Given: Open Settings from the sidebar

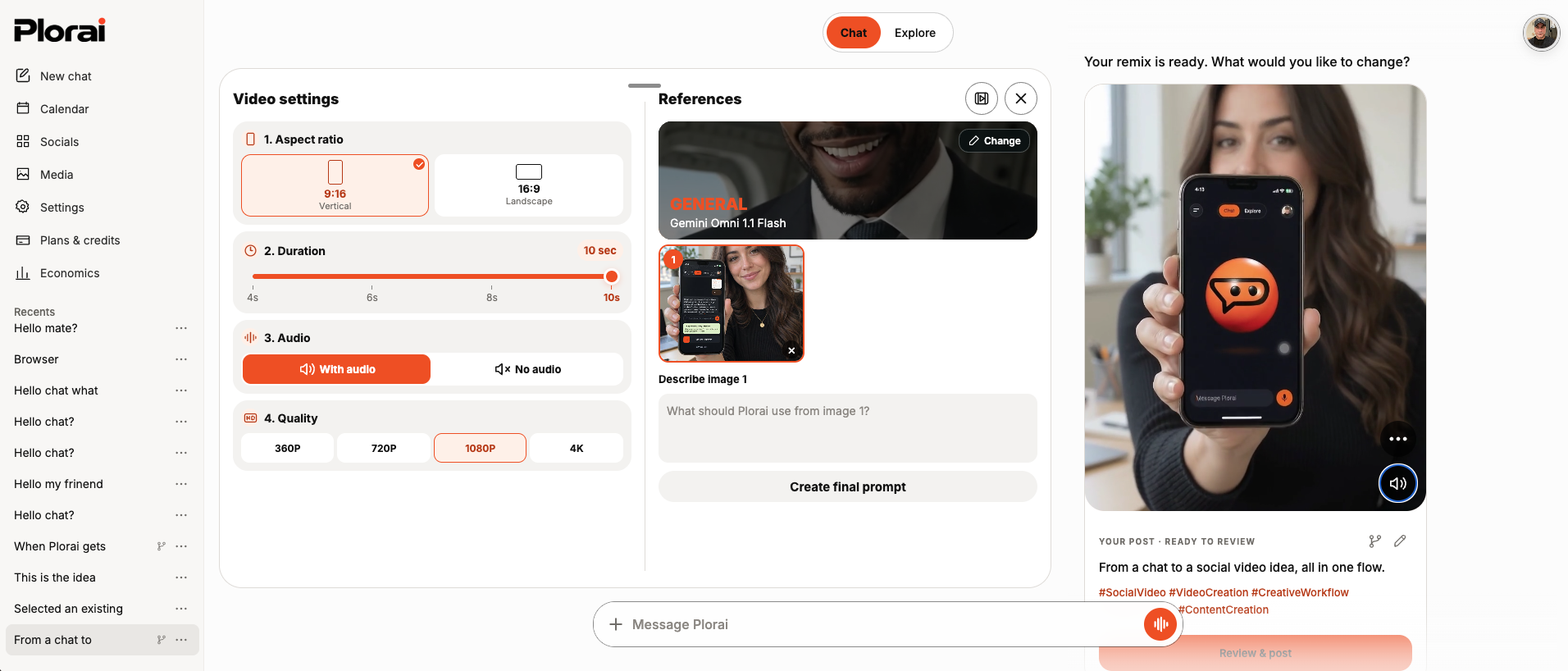Looking at the screenshot, I should click(49, 208).
